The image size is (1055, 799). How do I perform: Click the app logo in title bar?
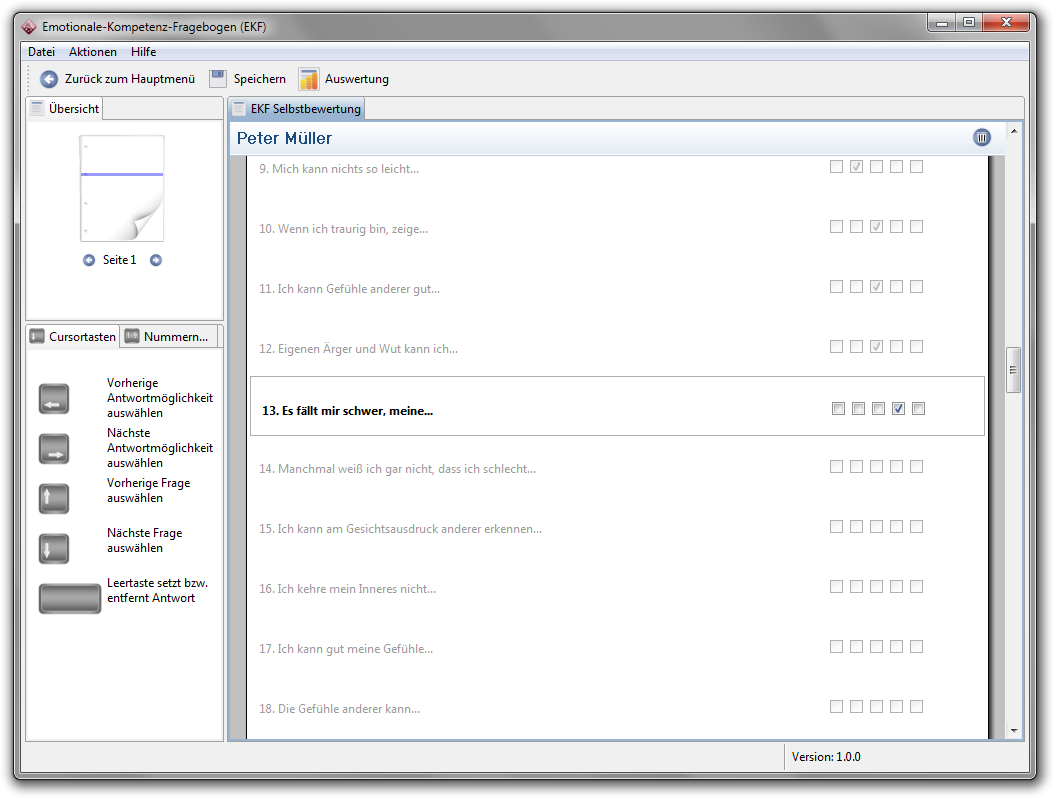(29, 27)
